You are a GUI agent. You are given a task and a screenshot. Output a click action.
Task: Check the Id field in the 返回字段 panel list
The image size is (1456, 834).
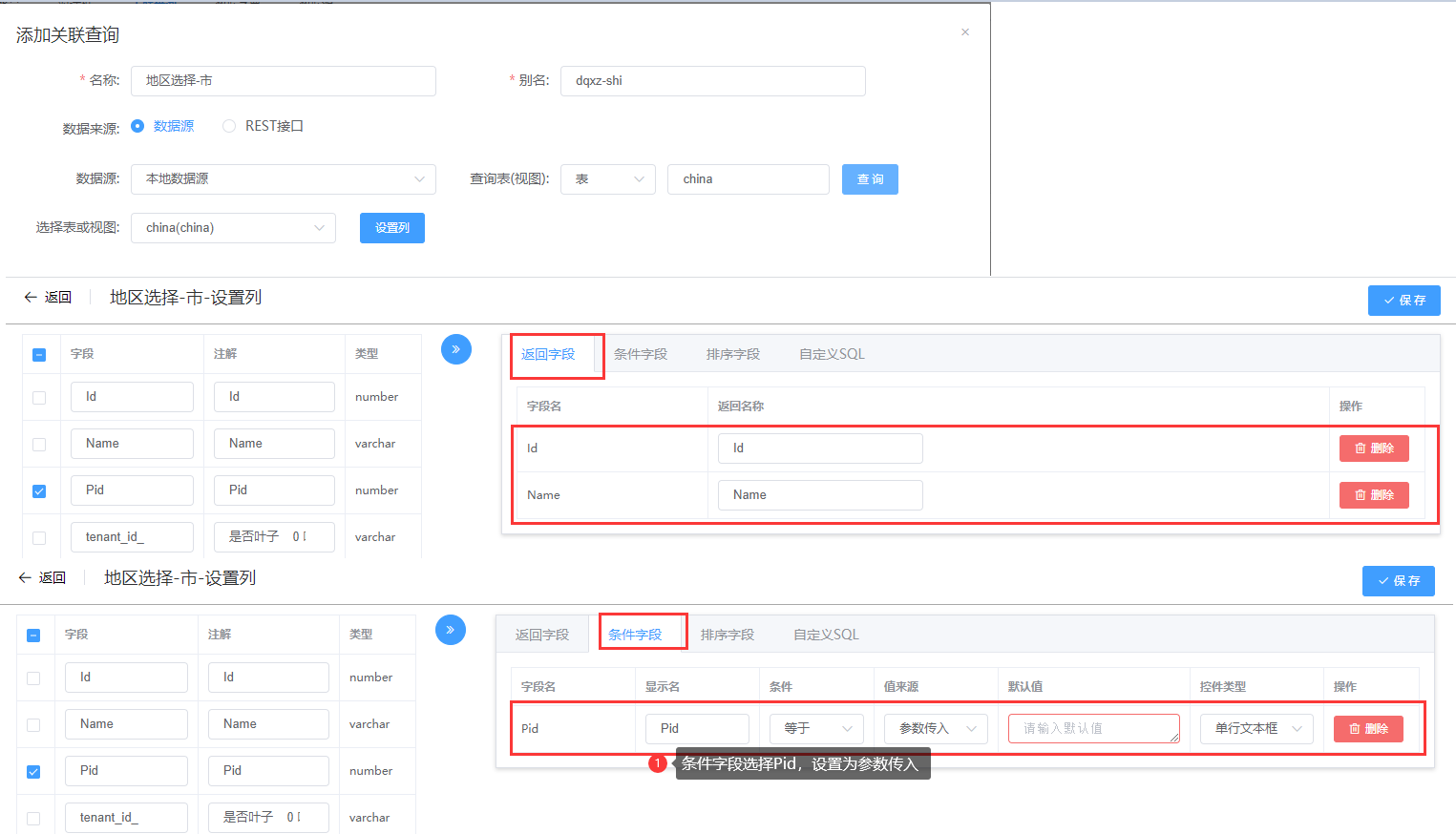click(39, 397)
